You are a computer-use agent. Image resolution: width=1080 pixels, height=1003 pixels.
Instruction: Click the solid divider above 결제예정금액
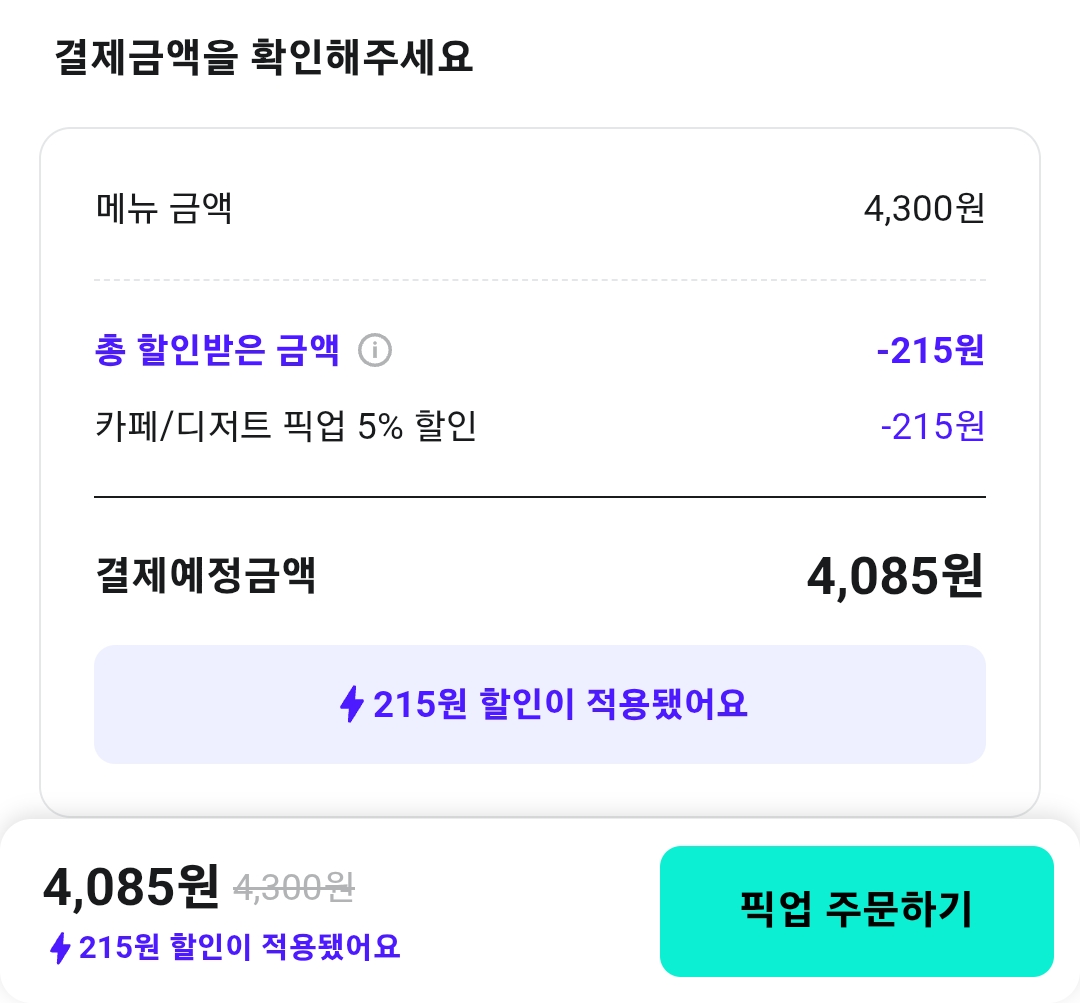point(540,496)
